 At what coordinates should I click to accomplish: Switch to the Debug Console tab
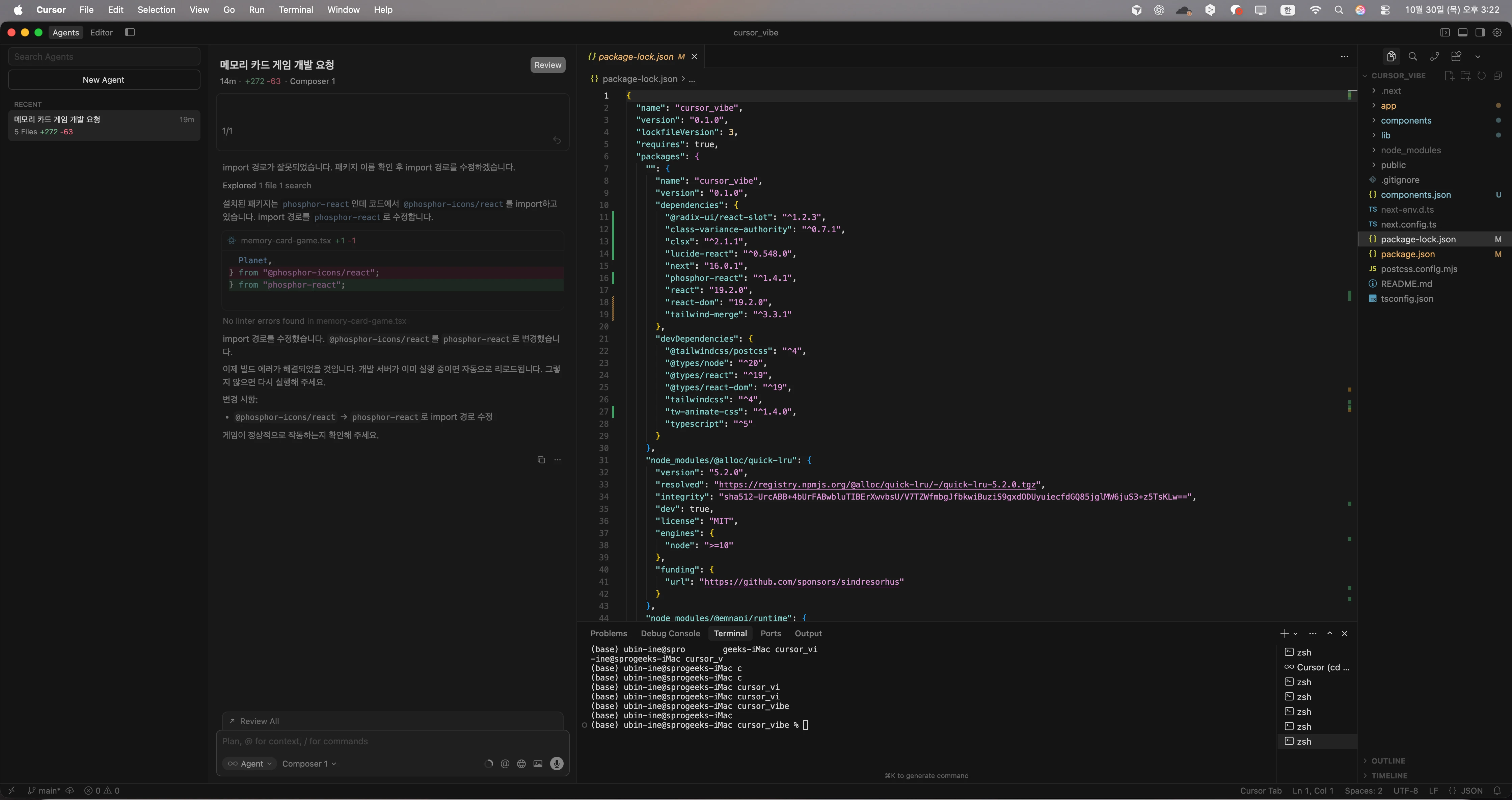click(x=670, y=633)
